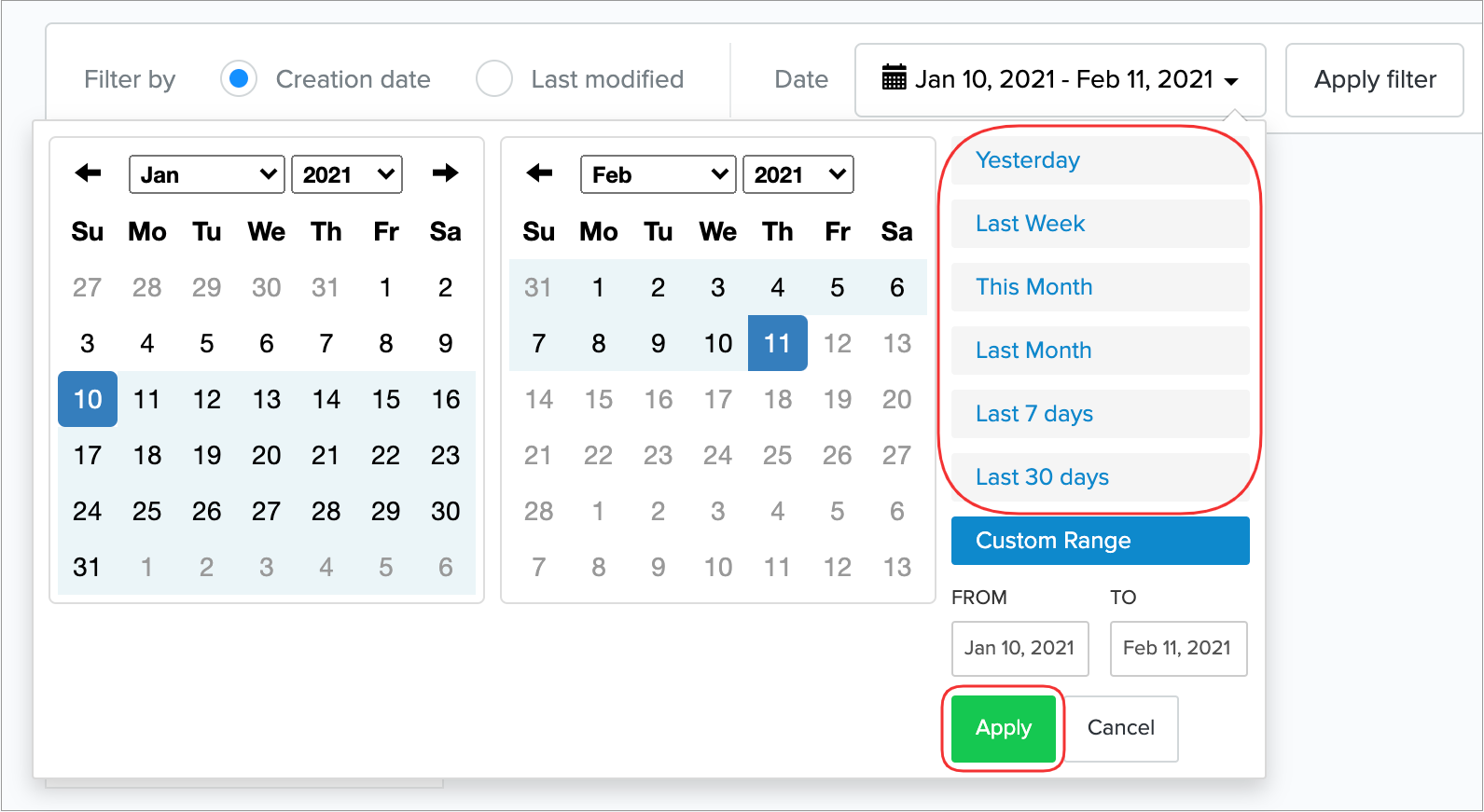Expand the left calendar 2021 year dropdown
The image size is (1484, 812).
pyautogui.click(x=347, y=174)
